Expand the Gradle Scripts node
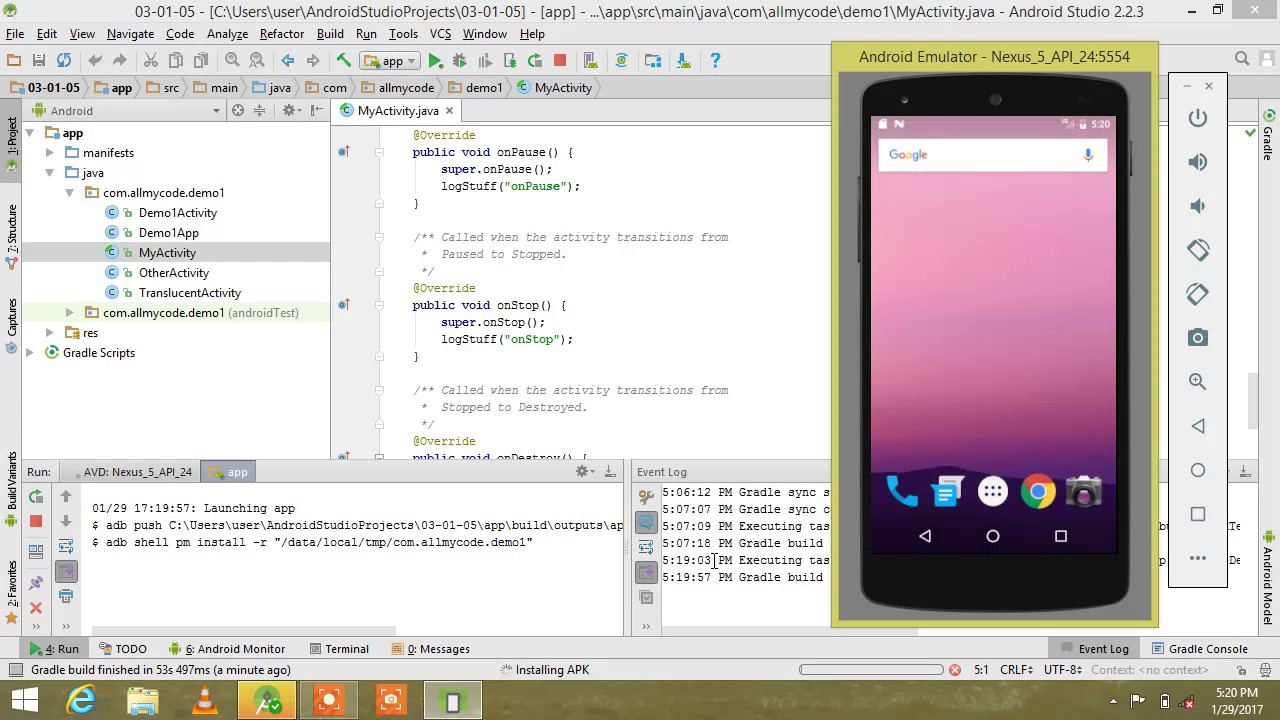Viewport: 1280px width, 720px height. pos(30,353)
